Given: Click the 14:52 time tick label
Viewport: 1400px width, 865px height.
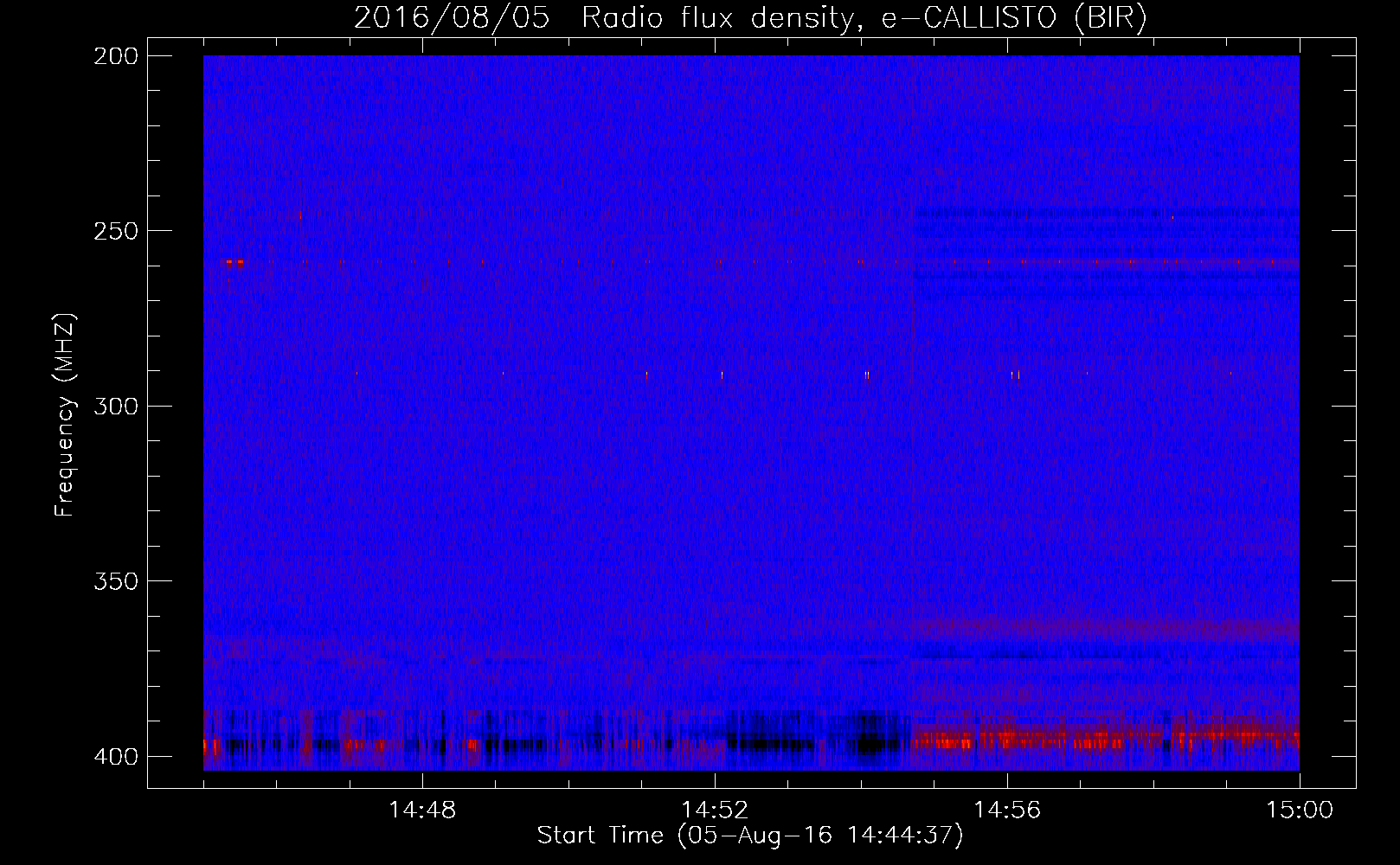Looking at the screenshot, I should pyautogui.click(x=715, y=811).
